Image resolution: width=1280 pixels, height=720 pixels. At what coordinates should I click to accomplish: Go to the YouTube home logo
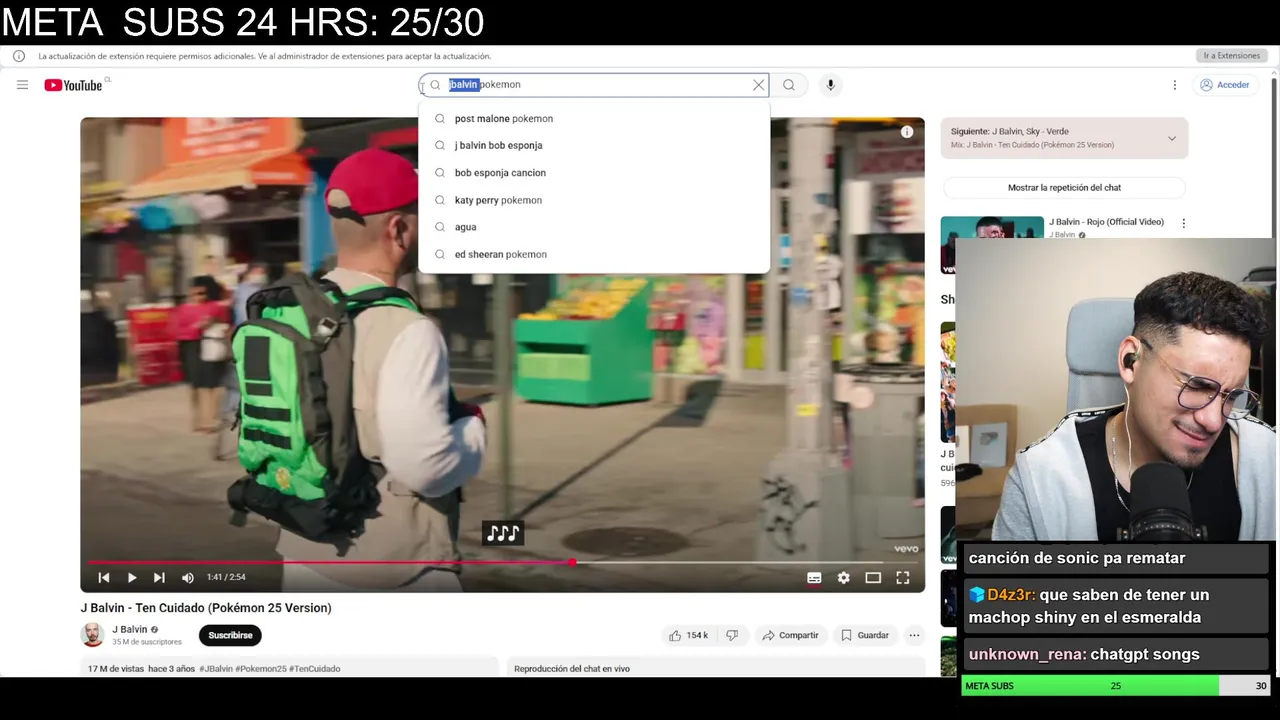(x=73, y=85)
